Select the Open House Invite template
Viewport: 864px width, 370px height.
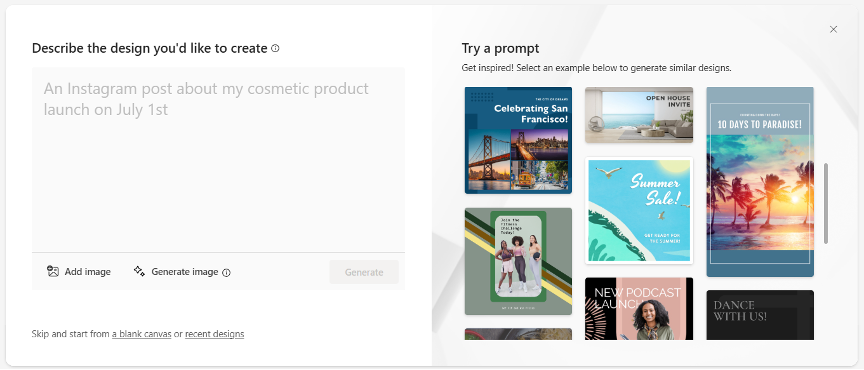(x=639, y=115)
